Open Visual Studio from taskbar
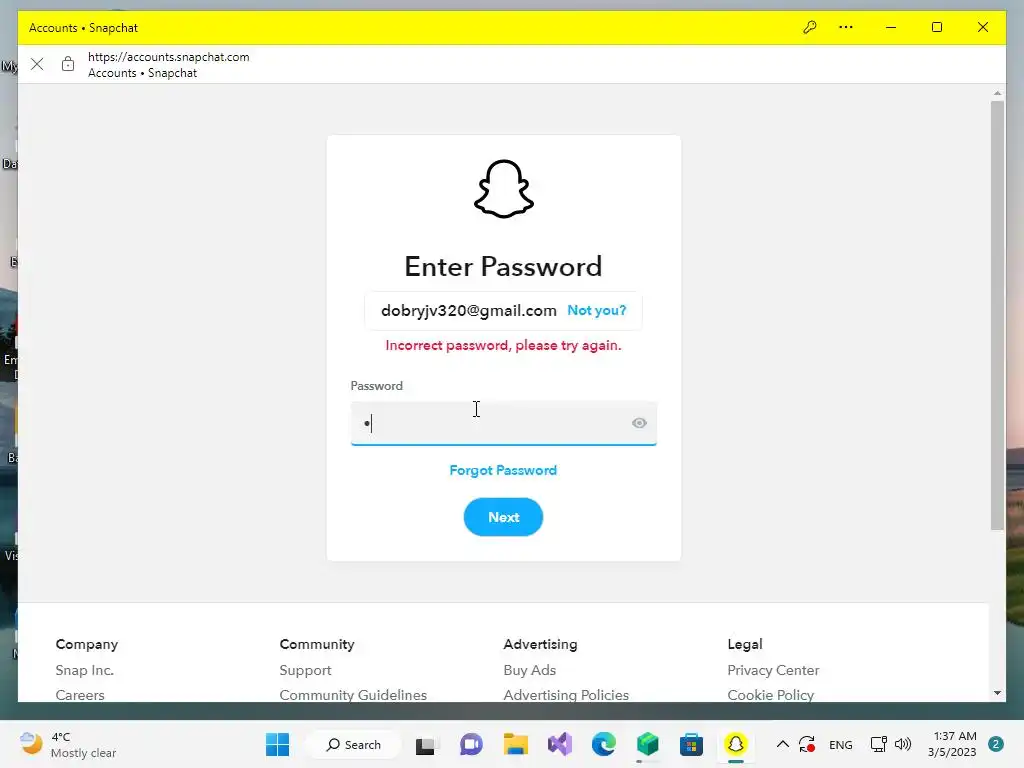The width and height of the screenshot is (1024, 768). (x=560, y=744)
